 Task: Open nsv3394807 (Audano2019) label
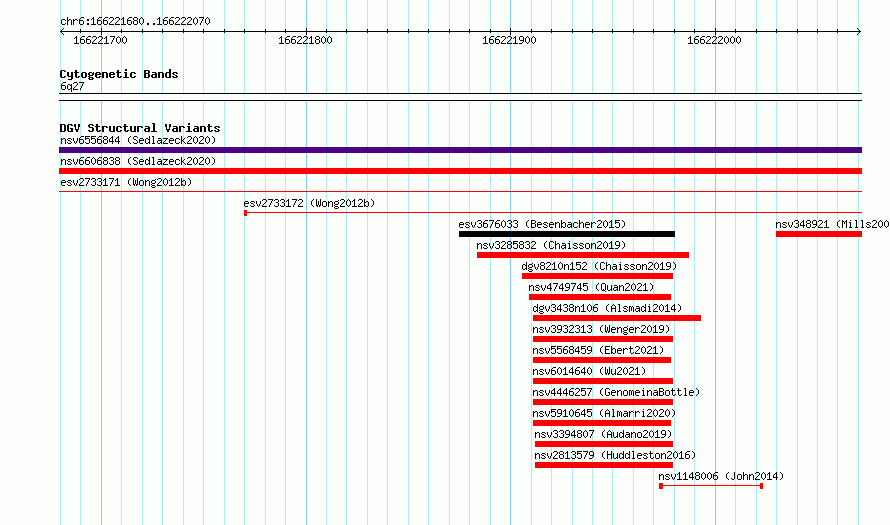click(x=603, y=434)
